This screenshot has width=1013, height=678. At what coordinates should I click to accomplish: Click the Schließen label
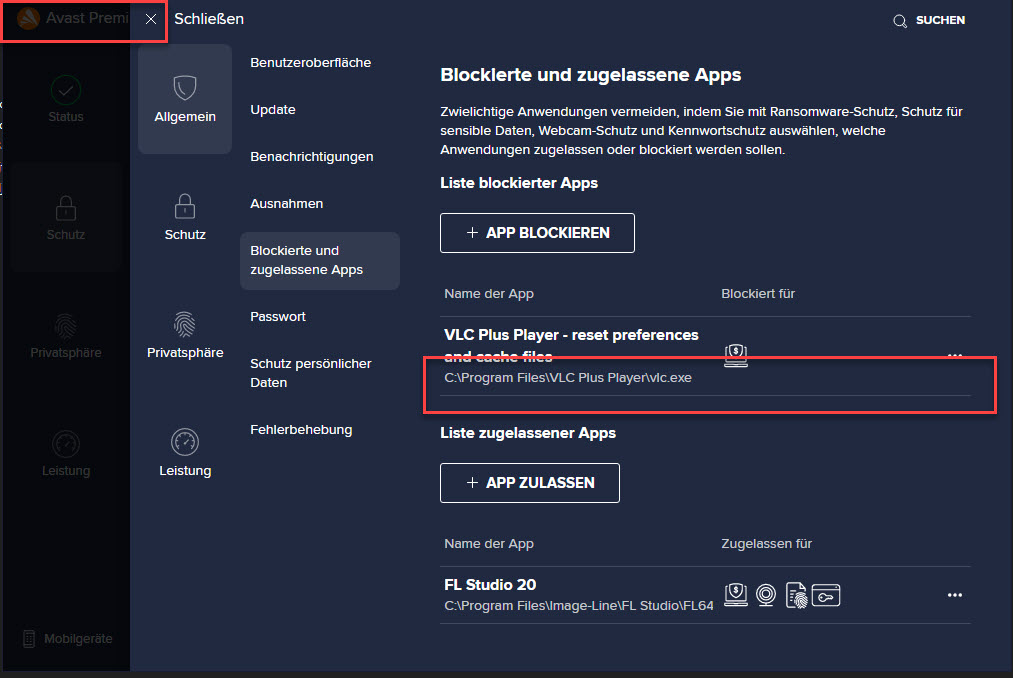[x=209, y=19]
